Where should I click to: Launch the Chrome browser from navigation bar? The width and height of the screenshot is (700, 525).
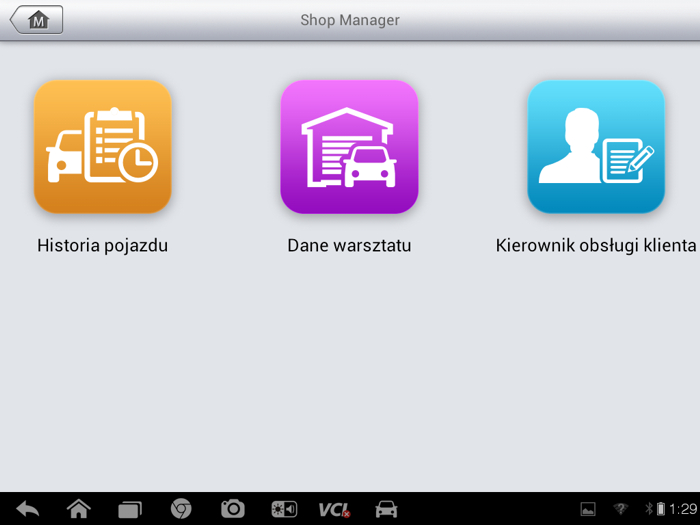click(x=181, y=509)
